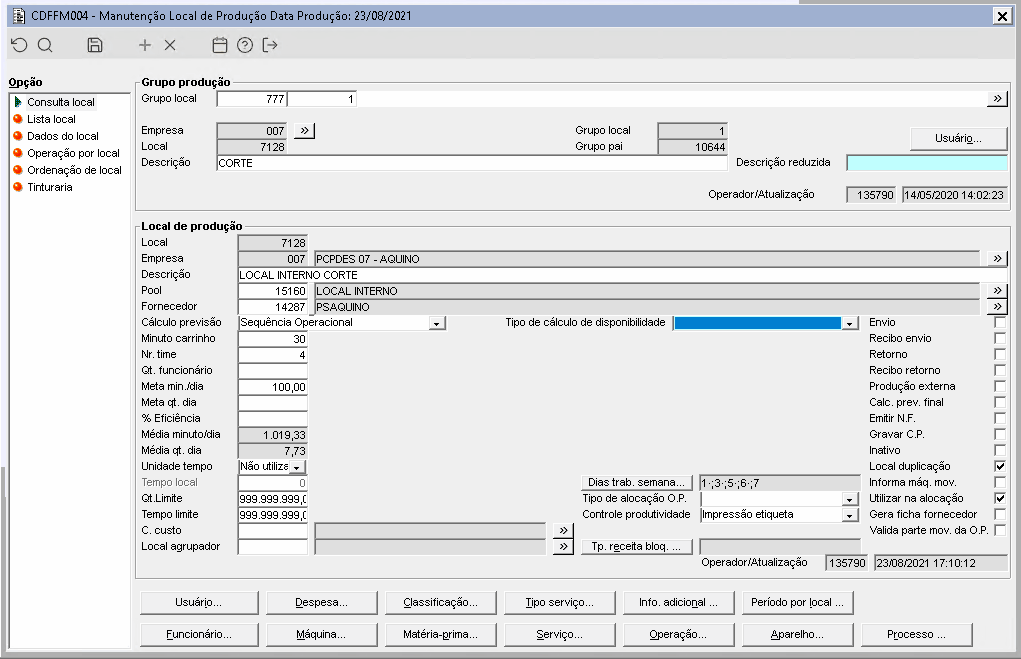Click the % Eficiência input field
The width and height of the screenshot is (1021, 659).
click(273, 419)
